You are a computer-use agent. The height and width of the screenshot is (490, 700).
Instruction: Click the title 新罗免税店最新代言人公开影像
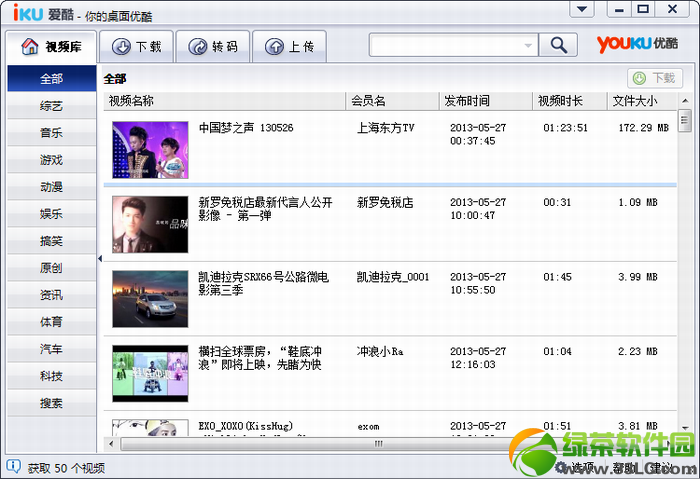[266, 209]
